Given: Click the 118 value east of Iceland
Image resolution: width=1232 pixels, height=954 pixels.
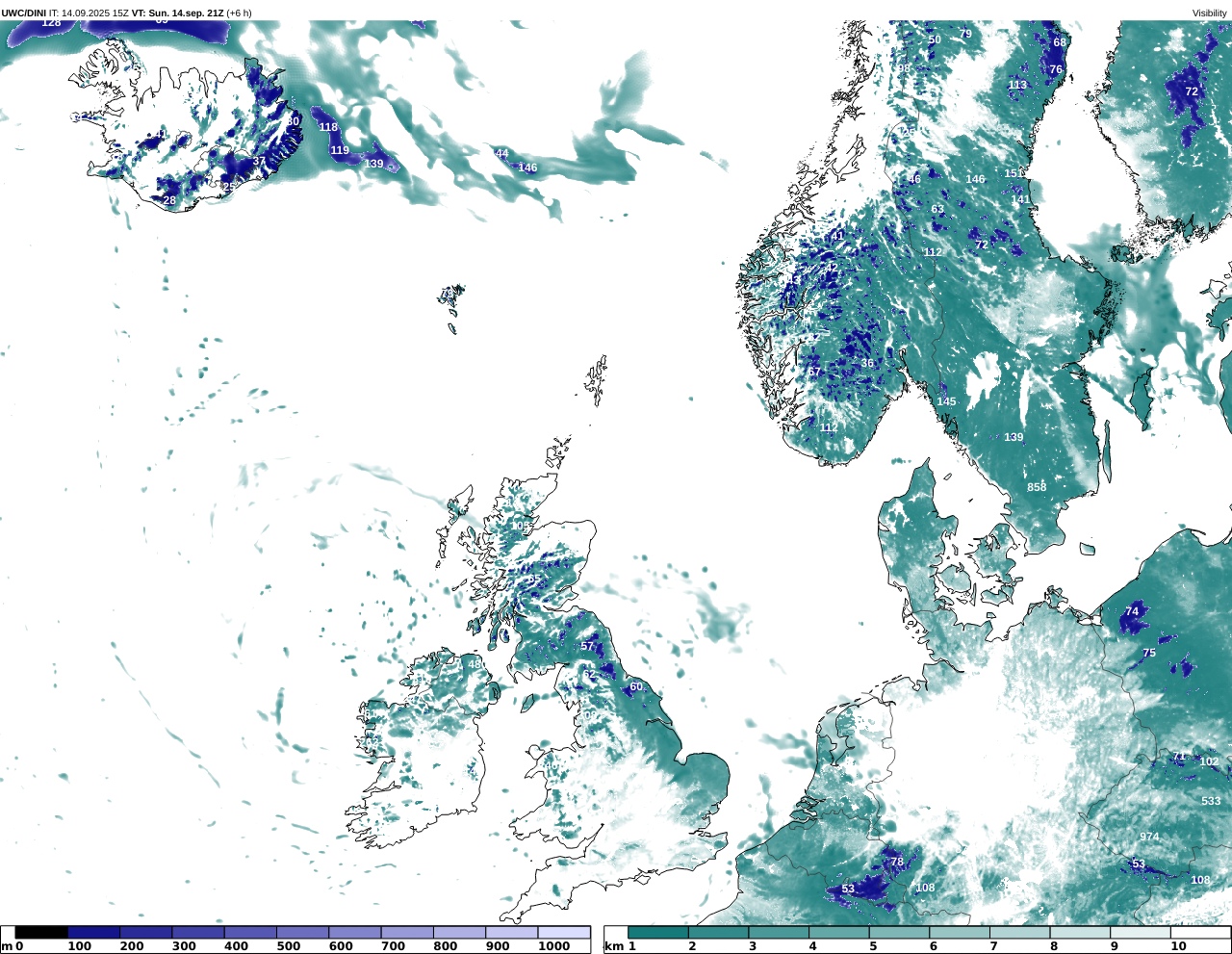Looking at the screenshot, I should coord(328,127).
